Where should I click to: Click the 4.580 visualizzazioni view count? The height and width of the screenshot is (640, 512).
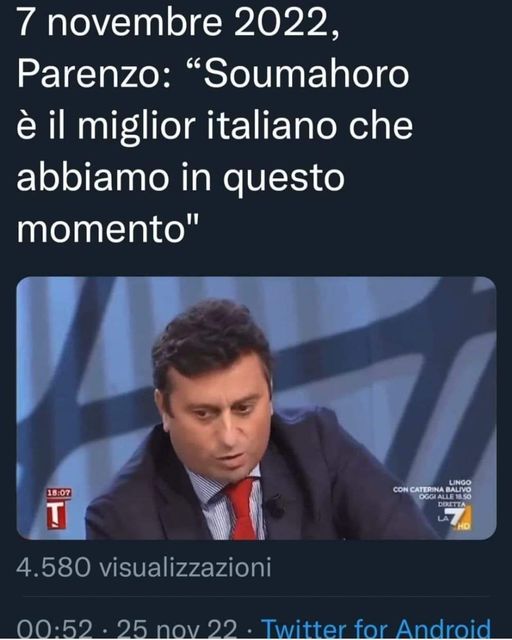click(144, 567)
